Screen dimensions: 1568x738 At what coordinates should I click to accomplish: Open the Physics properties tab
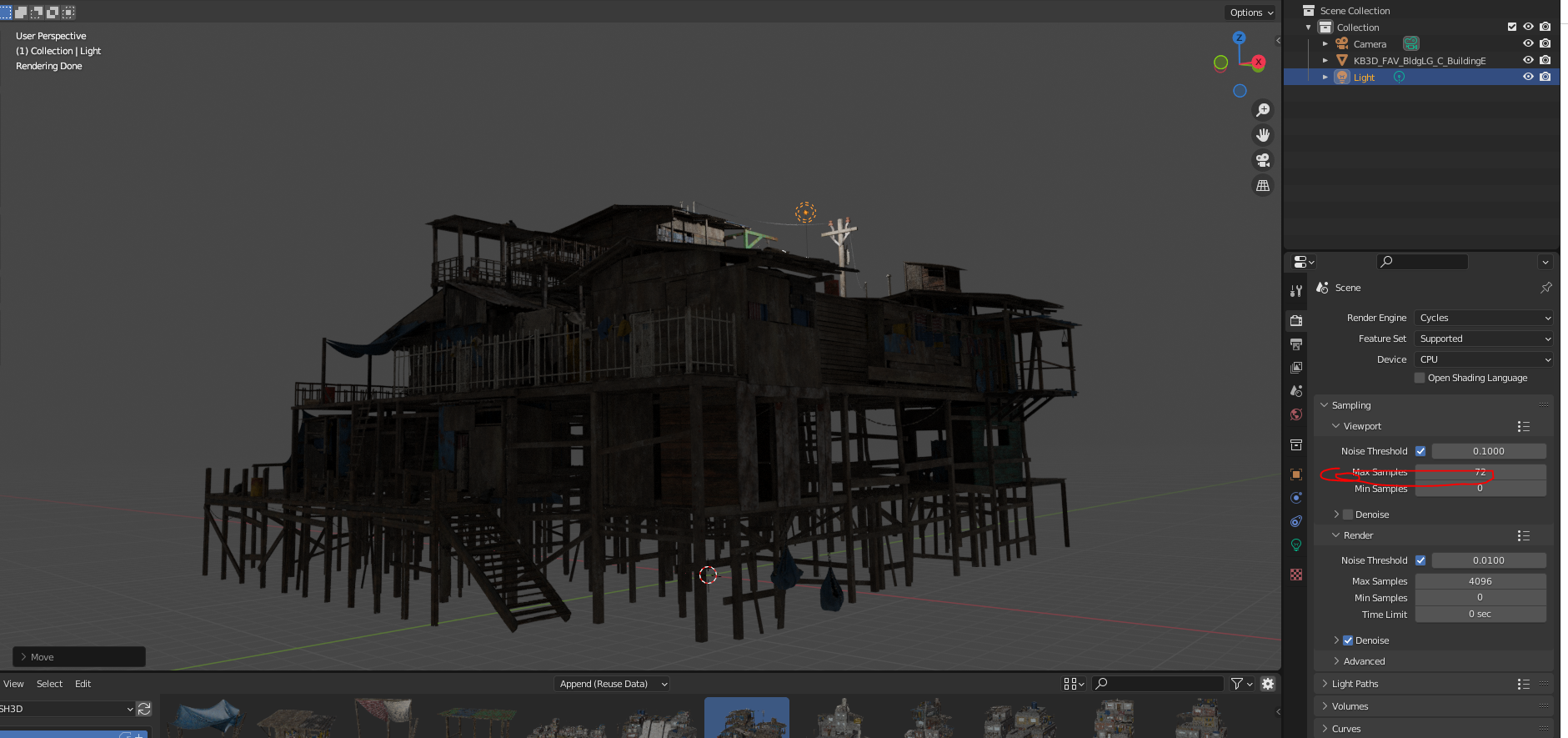pyautogui.click(x=1296, y=498)
